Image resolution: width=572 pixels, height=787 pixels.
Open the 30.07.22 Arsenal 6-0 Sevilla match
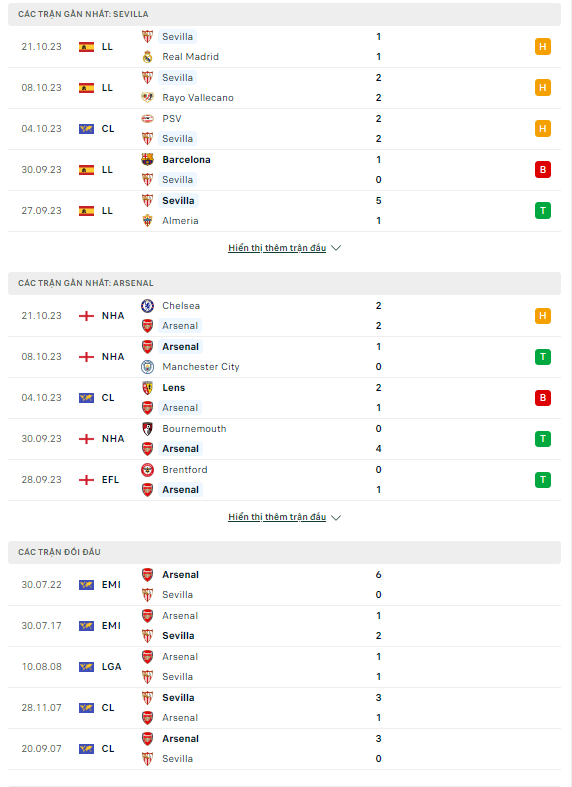point(284,585)
